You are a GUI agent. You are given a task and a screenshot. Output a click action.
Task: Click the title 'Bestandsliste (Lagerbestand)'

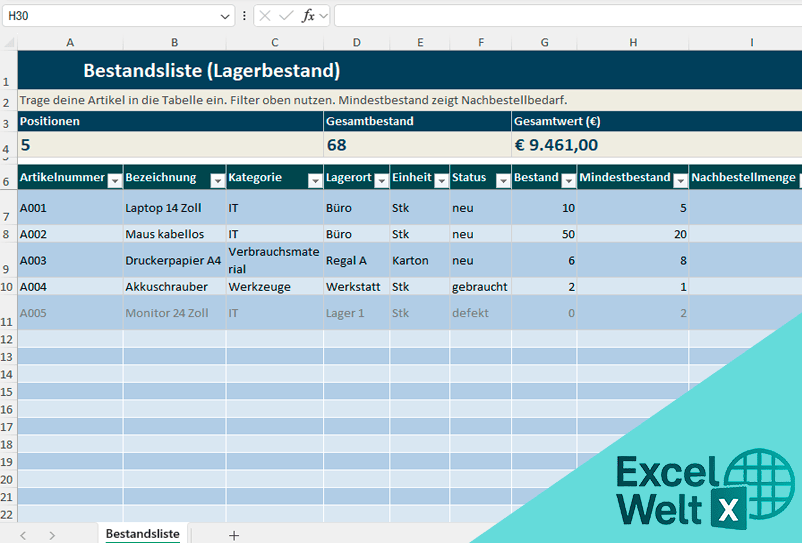click(212, 71)
